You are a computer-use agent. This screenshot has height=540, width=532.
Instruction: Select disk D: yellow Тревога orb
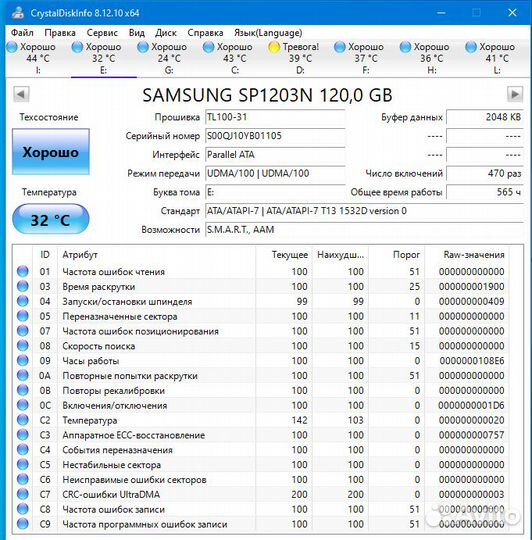point(274,47)
